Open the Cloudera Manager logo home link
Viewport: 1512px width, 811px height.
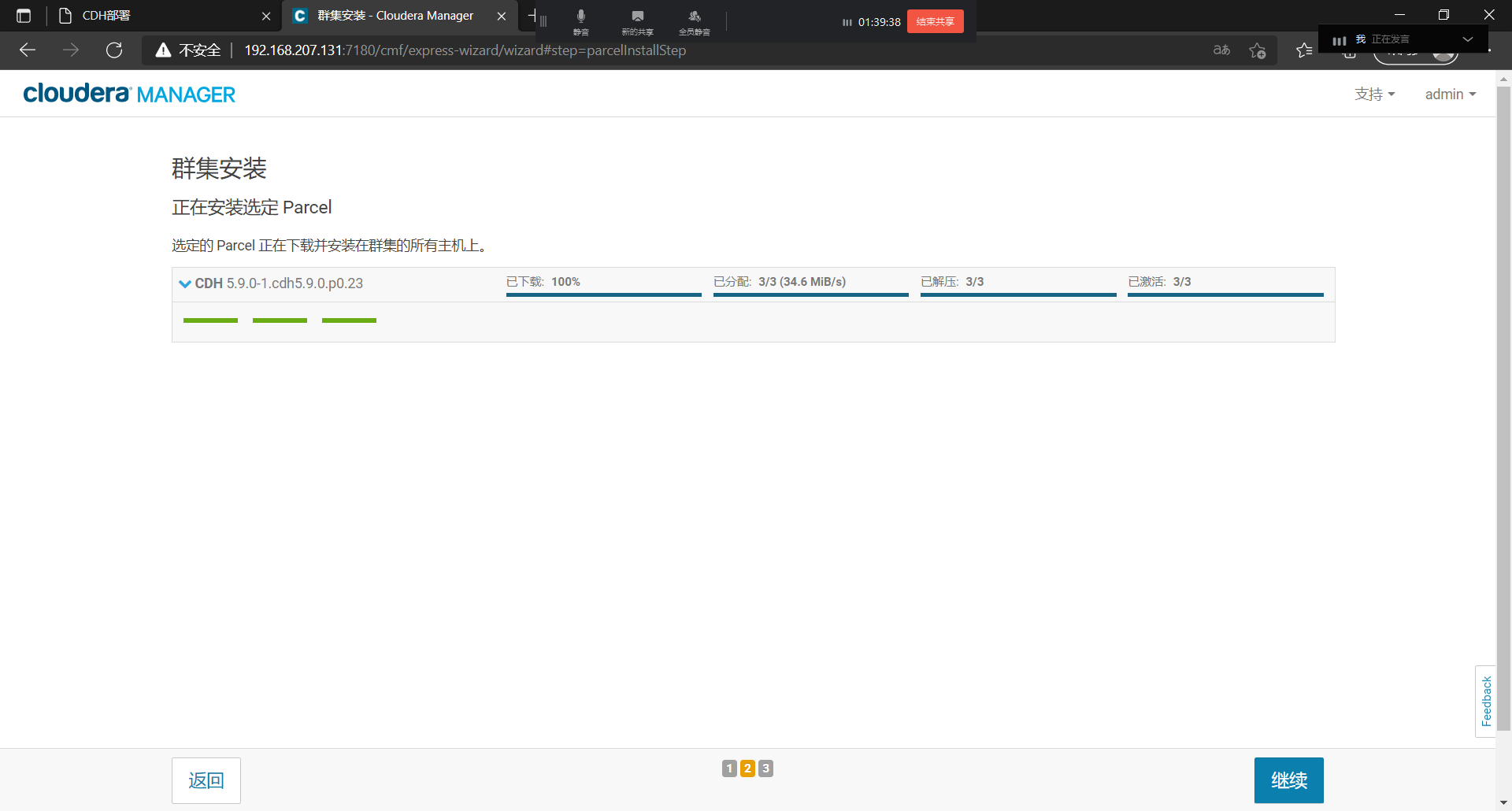(x=129, y=94)
